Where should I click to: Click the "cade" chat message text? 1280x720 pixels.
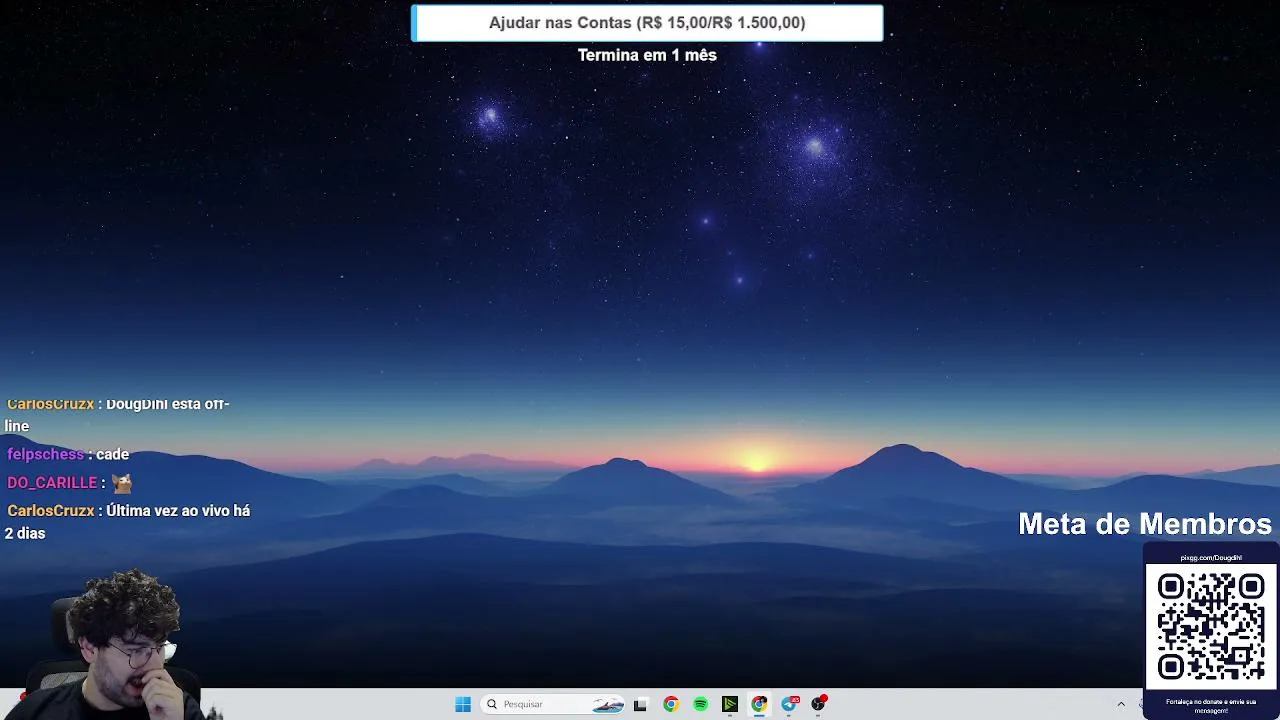coord(113,454)
